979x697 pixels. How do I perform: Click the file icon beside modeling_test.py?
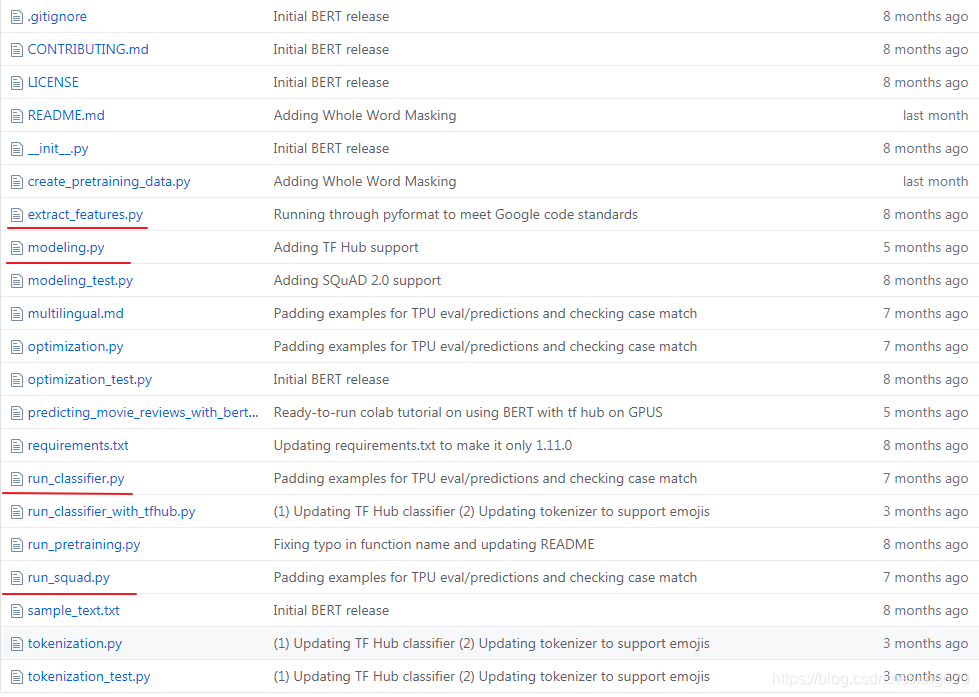17,282
